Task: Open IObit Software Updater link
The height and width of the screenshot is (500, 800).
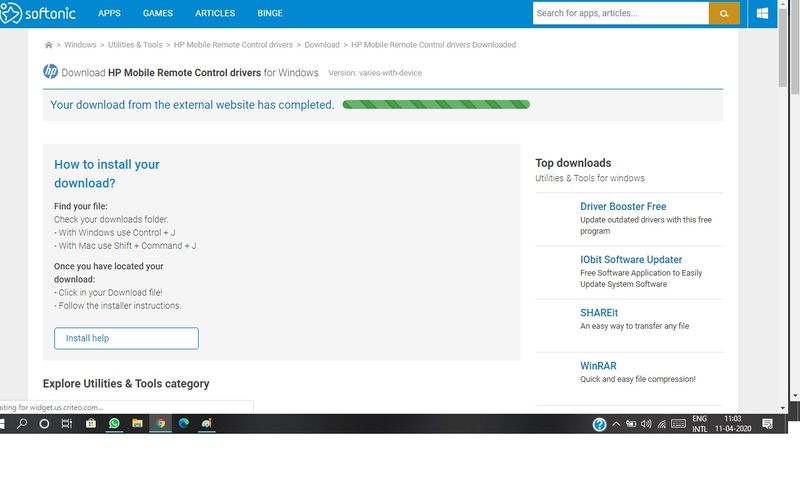Action: [631, 260]
